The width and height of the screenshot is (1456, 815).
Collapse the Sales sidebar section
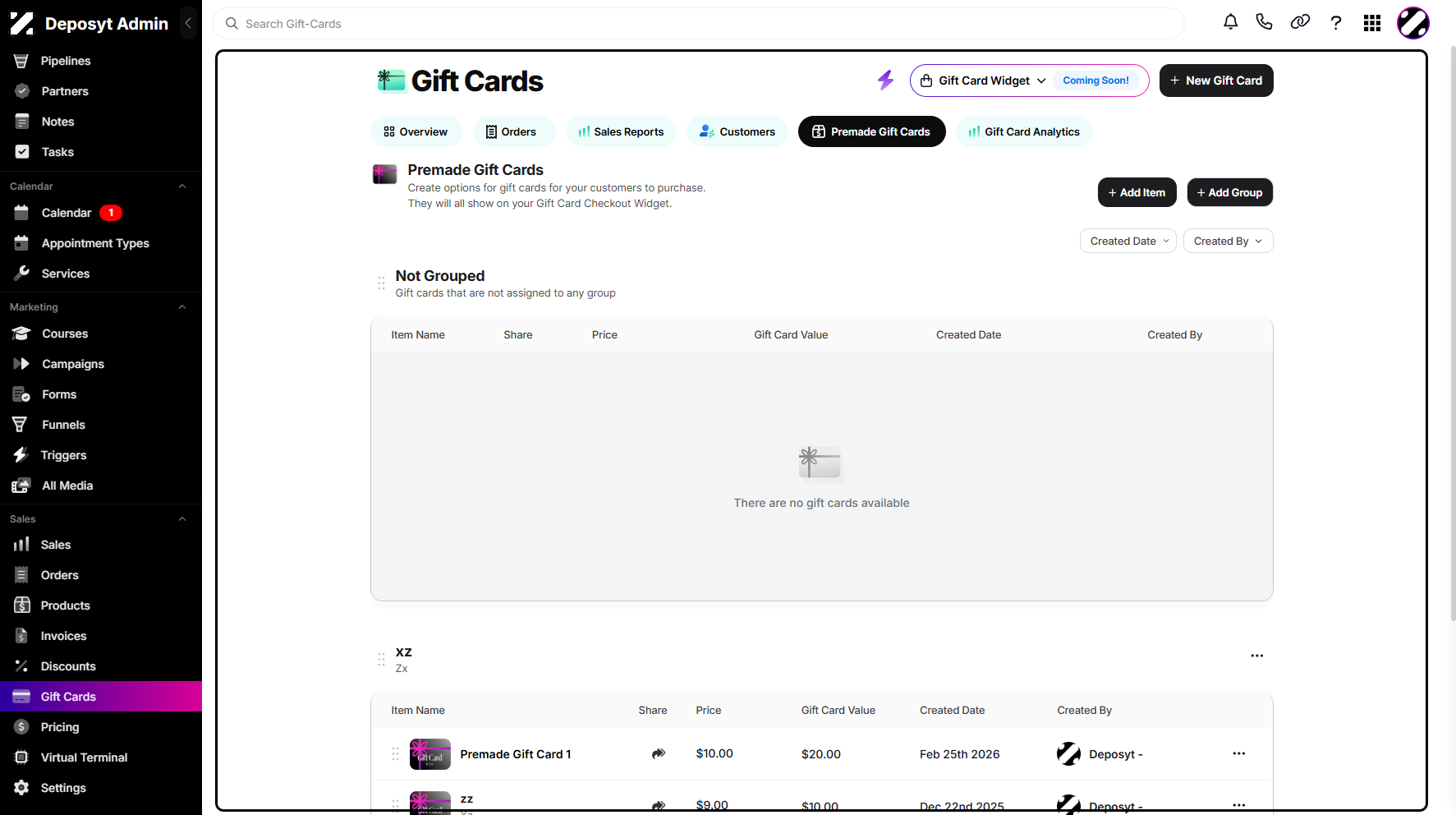tap(182, 519)
